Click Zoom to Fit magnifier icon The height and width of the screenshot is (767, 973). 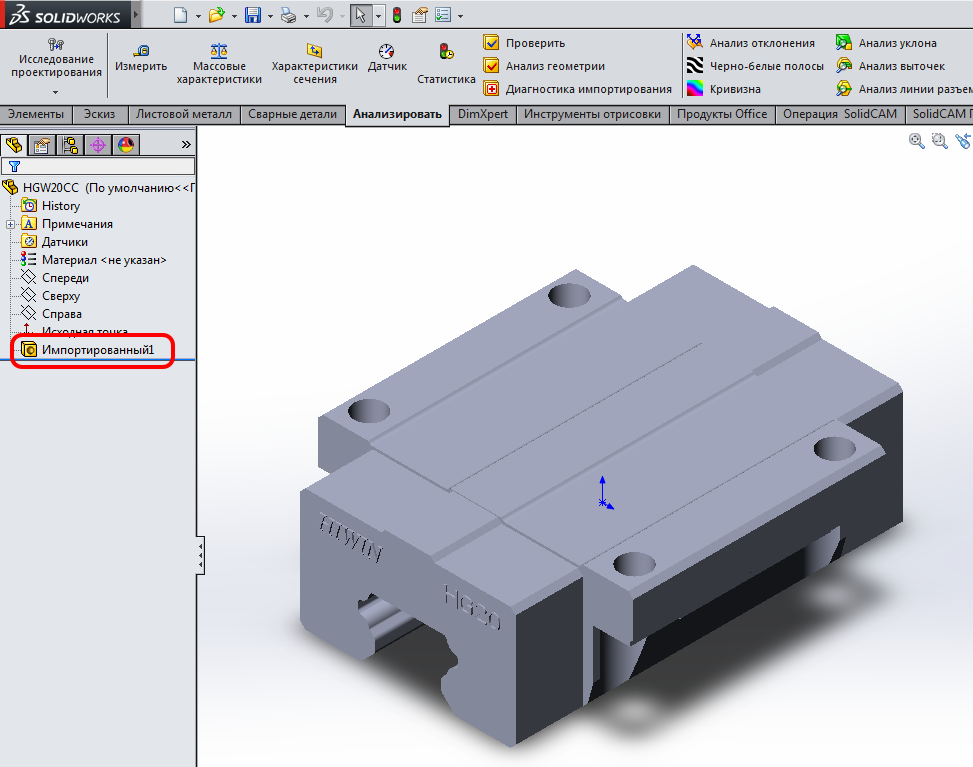[x=917, y=141]
